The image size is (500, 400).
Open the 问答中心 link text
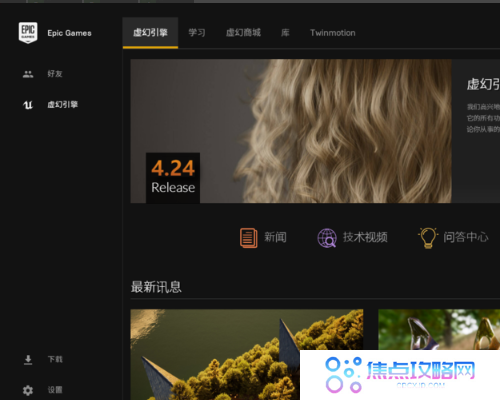pyautogui.click(x=466, y=237)
